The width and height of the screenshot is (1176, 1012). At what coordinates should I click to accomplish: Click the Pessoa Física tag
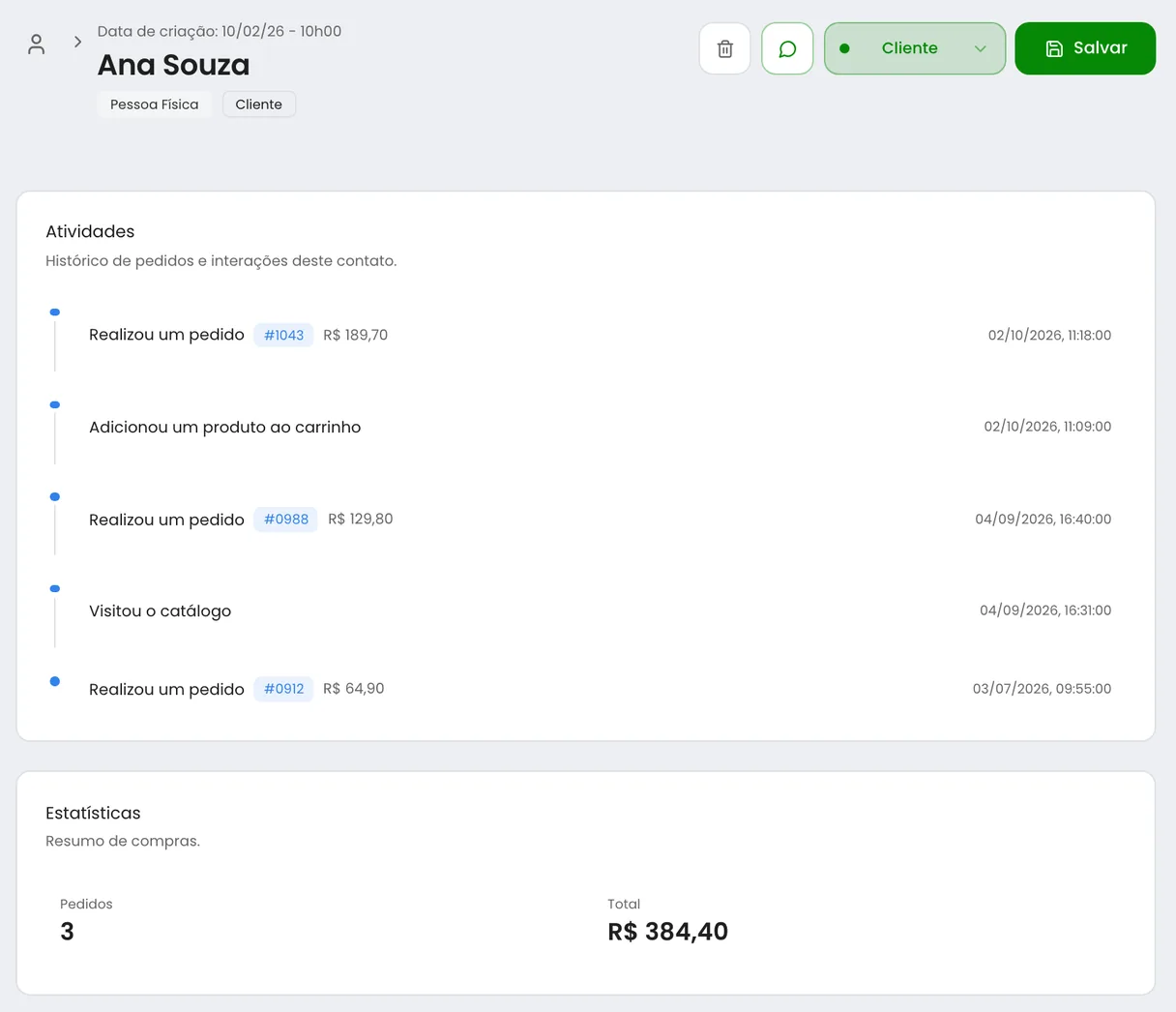pyautogui.click(x=155, y=104)
